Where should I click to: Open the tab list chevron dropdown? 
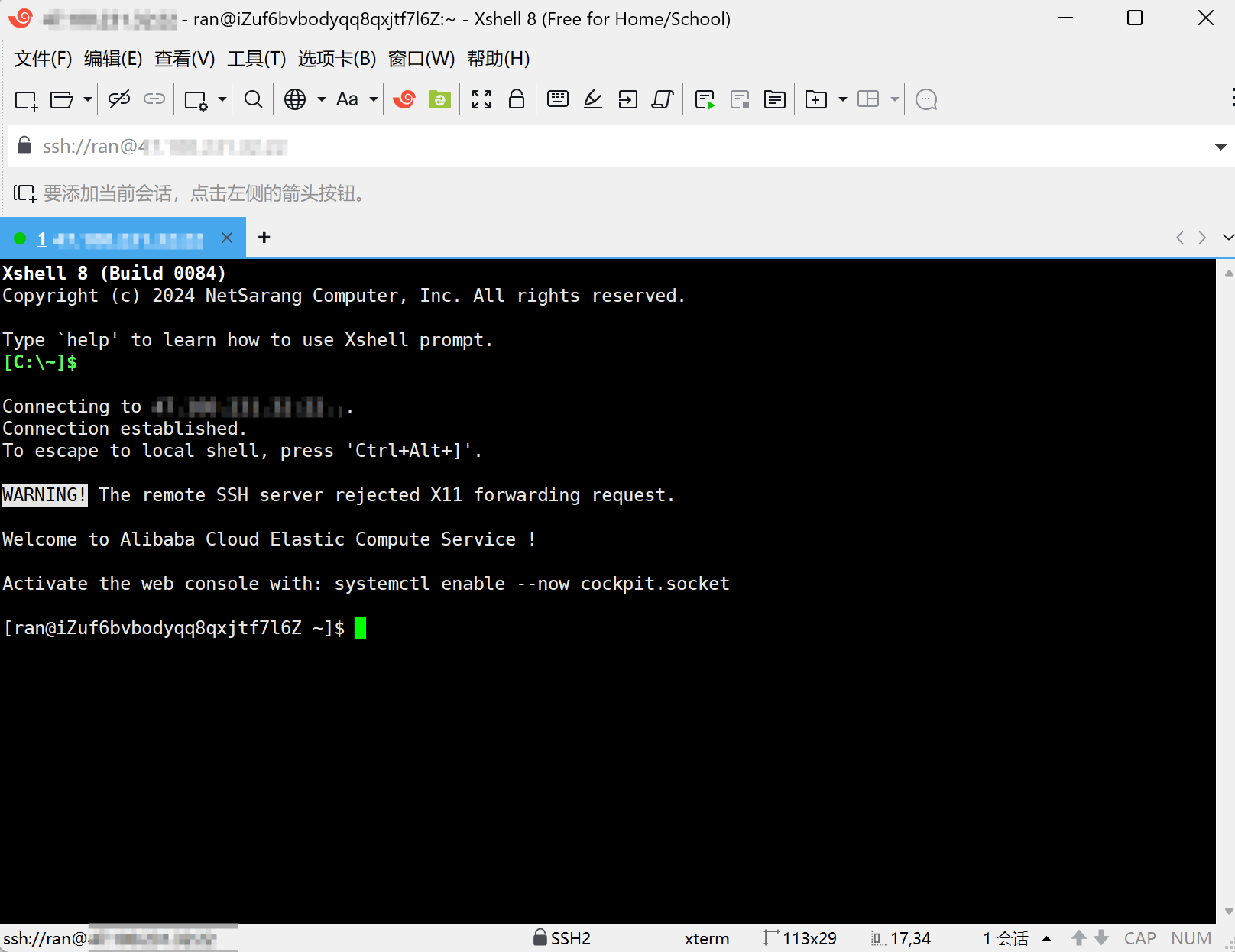tap(1227, 238)
